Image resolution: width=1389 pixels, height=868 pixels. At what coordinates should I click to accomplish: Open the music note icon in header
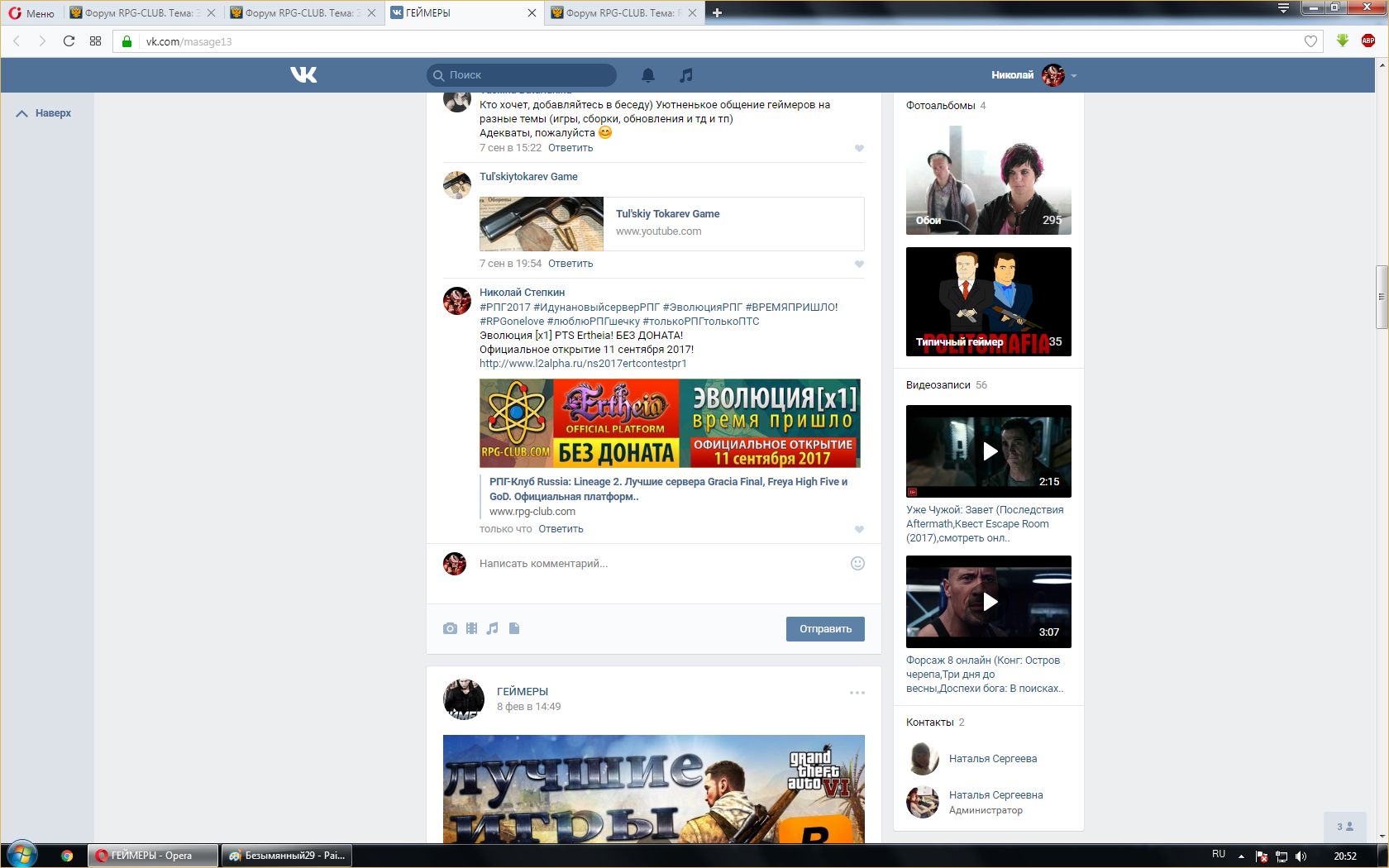[685, 75]
